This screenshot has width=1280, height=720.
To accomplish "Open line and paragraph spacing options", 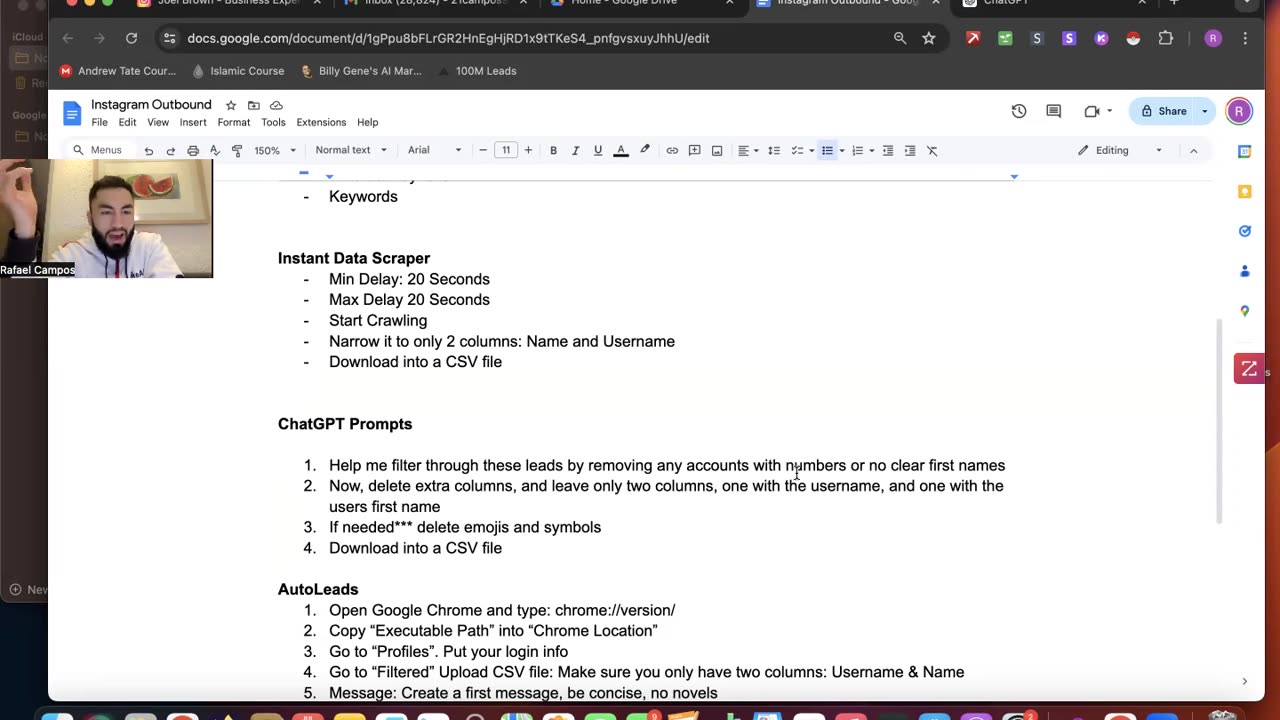I will pyautogui.click(x=774, y=151).
